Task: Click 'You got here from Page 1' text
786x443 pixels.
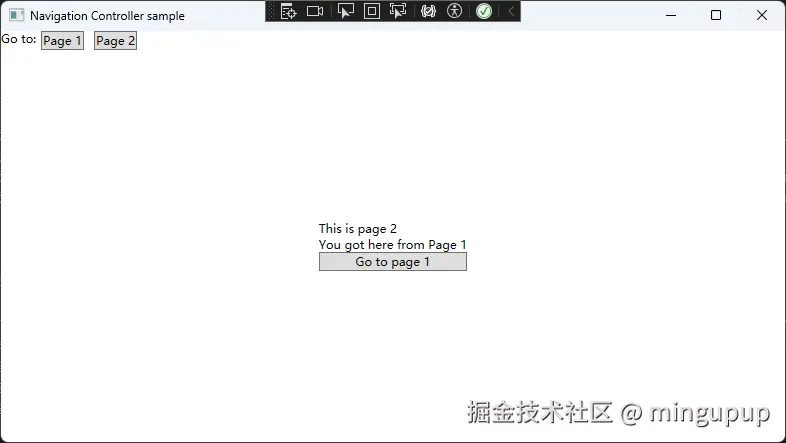Action: coord(392,245)
